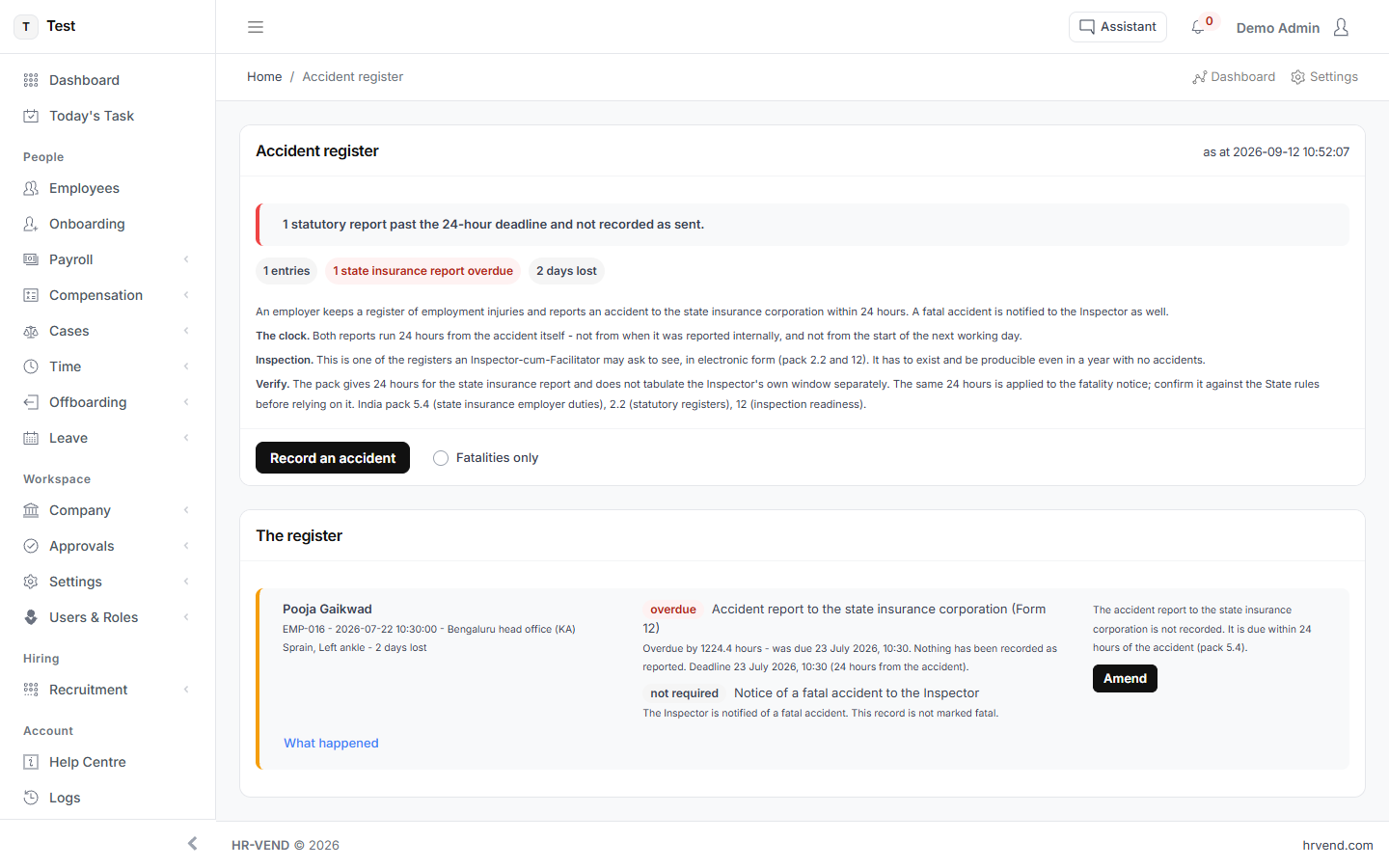Click the Payroll money icon
Image resolution: width=1389 pixels, height=868 pixels.
(x=31, y=259)
